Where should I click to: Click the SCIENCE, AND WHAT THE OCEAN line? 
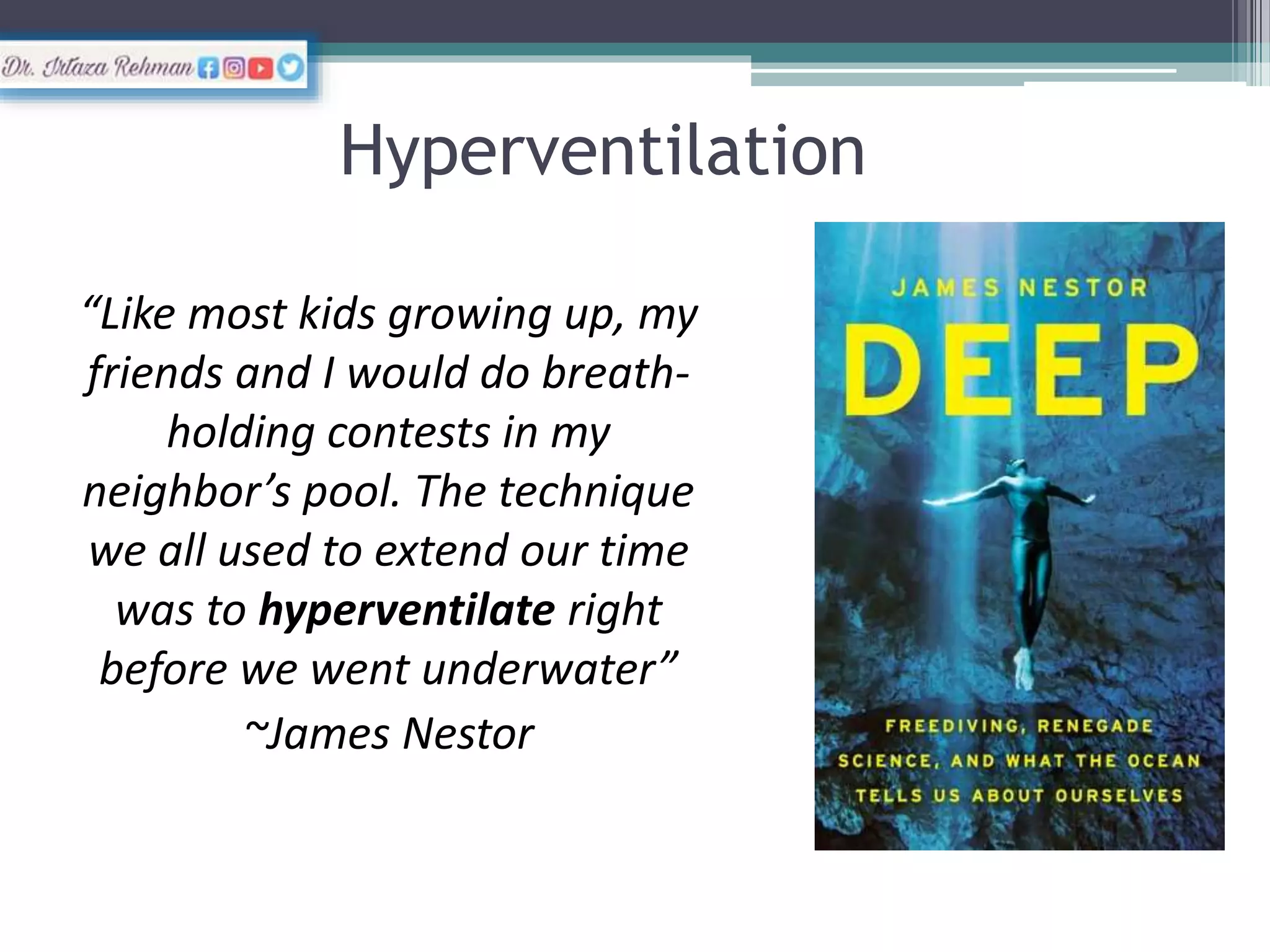pos(1019,760)
